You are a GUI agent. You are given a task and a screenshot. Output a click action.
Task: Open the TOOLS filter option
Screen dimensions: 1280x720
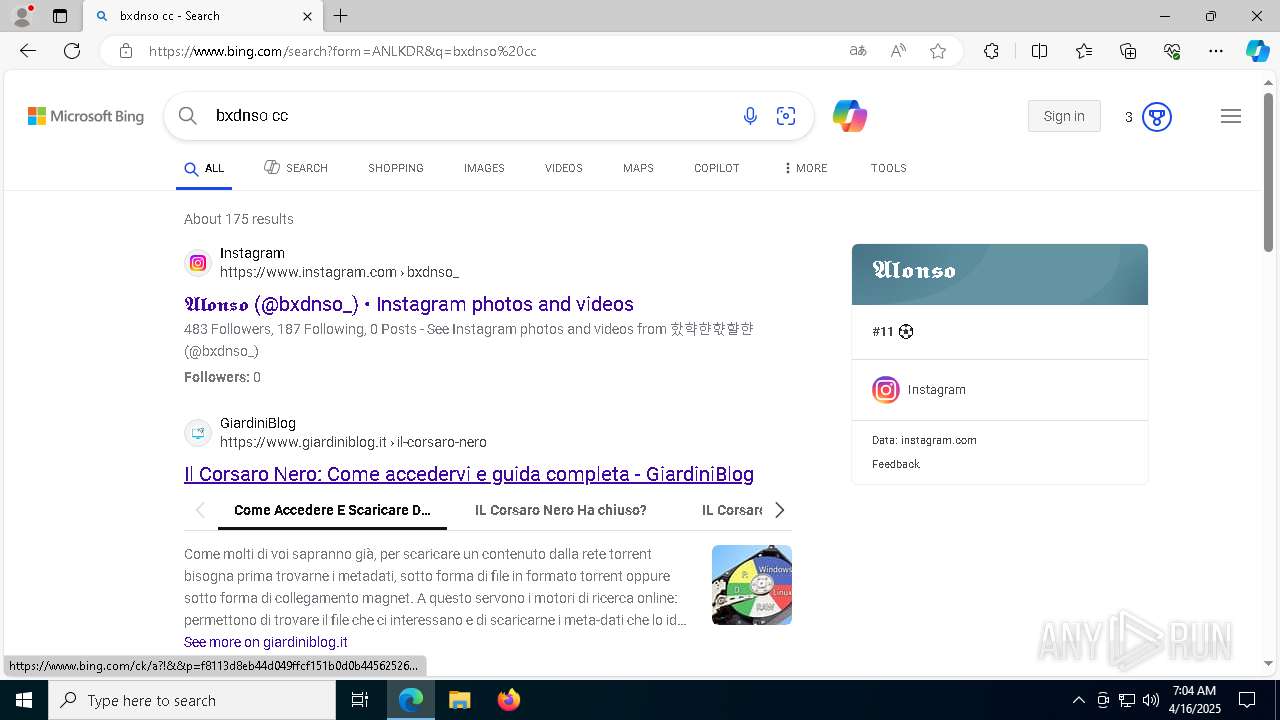(x=889, y=168)
